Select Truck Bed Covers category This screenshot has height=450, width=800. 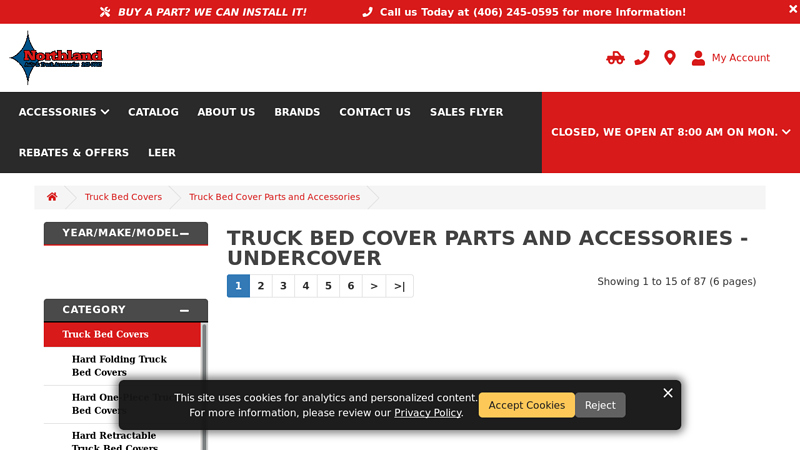click(122, 335)
